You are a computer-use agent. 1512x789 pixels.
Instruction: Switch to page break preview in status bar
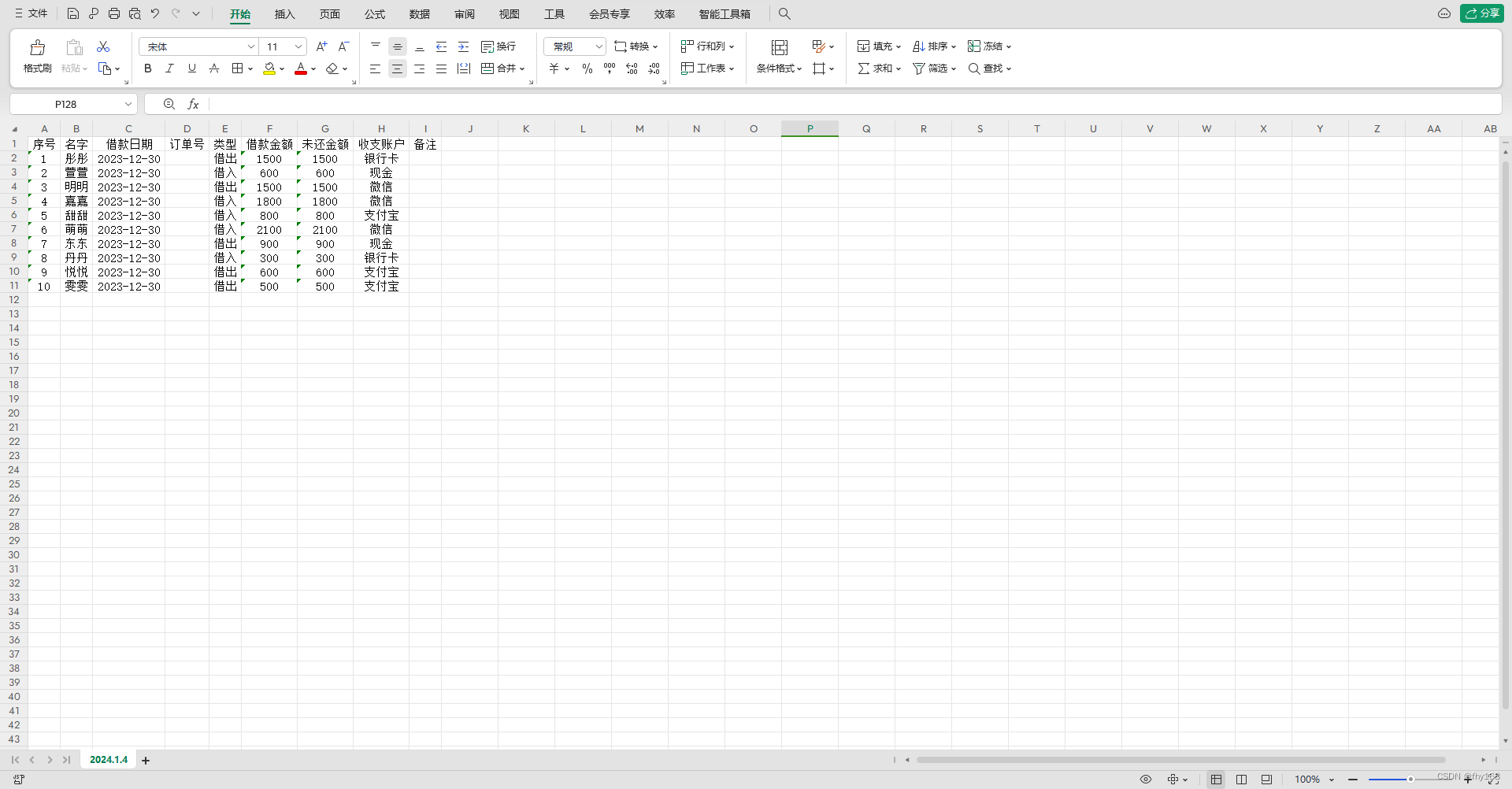click(1266, 779)
